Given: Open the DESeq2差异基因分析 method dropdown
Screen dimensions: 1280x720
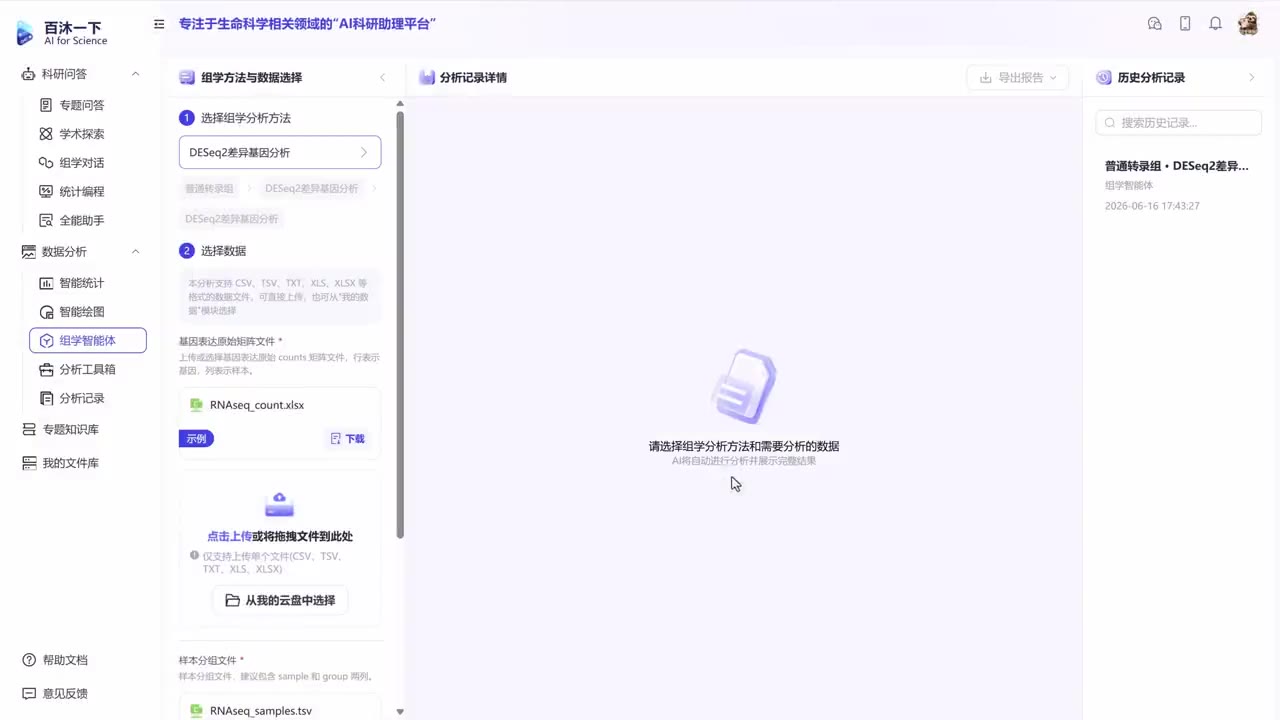Looking at the screenshot, I should tap(280, 152).
